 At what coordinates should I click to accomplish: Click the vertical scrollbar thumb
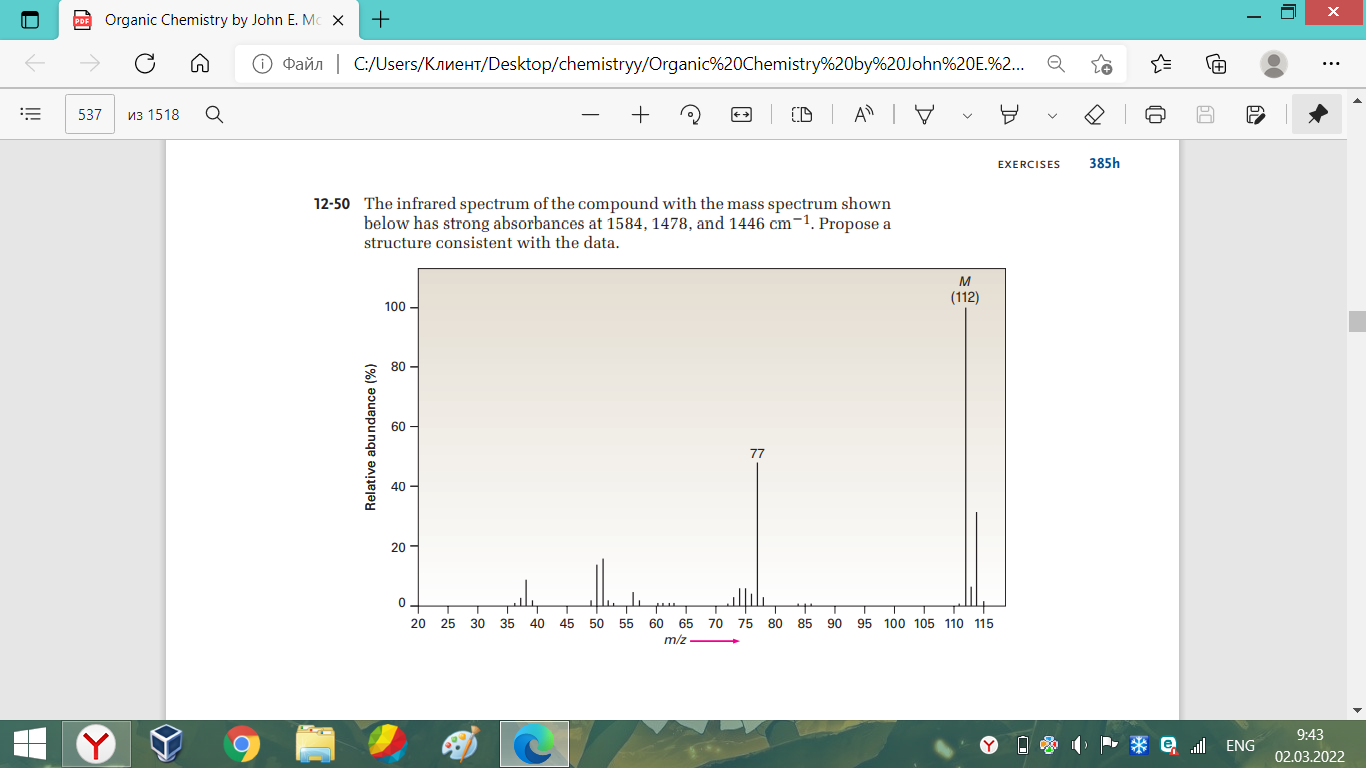point(1357,321)
